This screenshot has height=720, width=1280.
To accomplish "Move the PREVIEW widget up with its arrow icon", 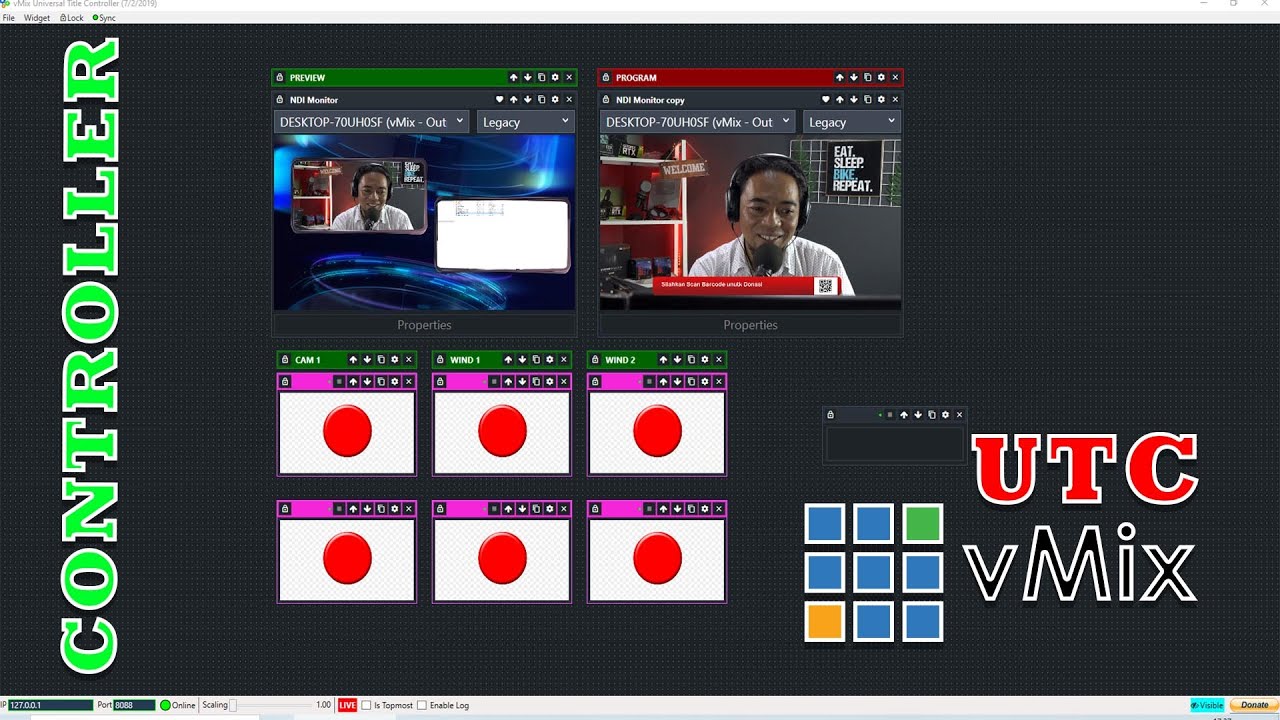I will [514, 77].
